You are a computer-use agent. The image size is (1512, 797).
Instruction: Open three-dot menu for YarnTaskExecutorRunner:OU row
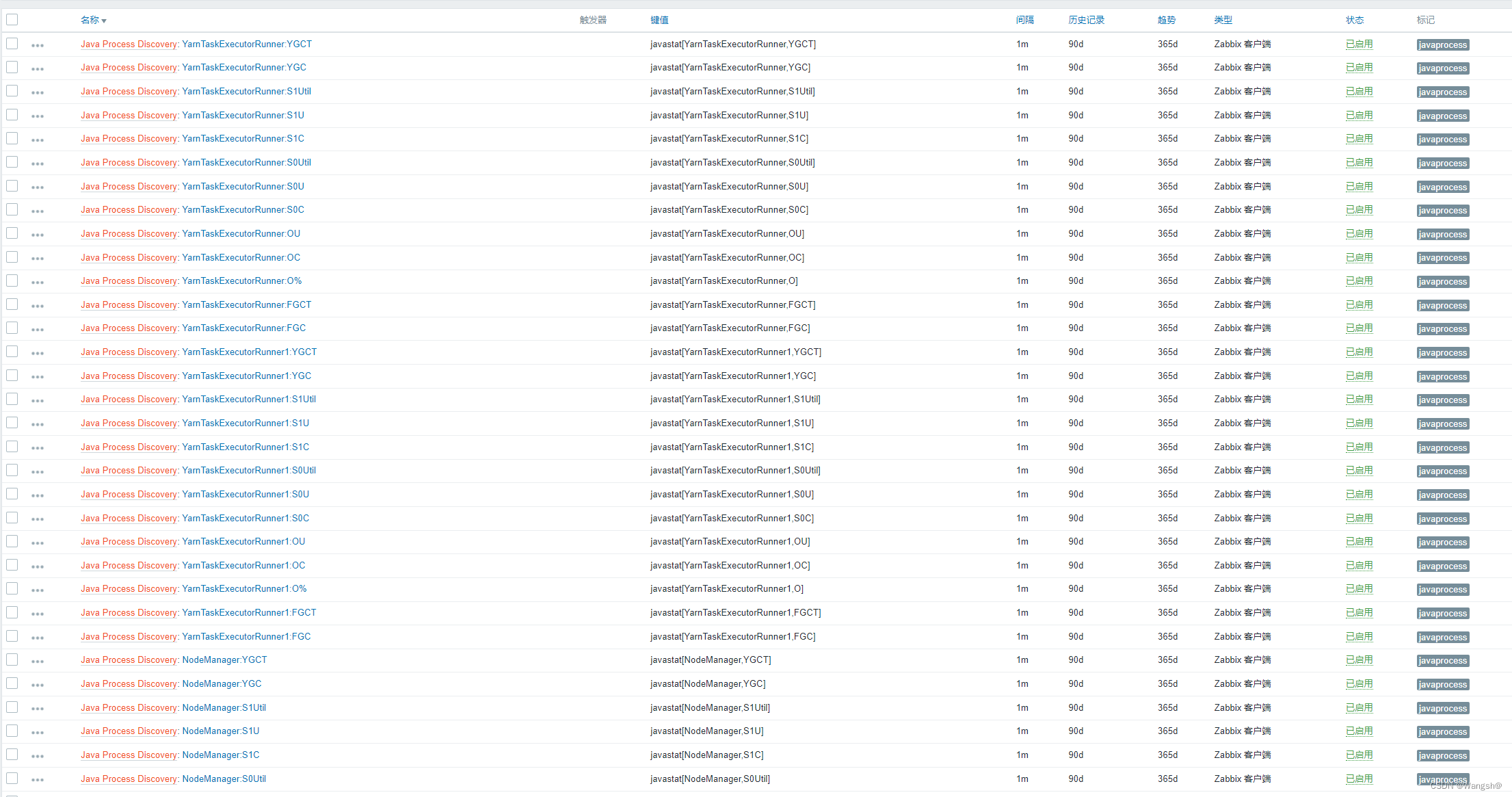click(38, 235)
